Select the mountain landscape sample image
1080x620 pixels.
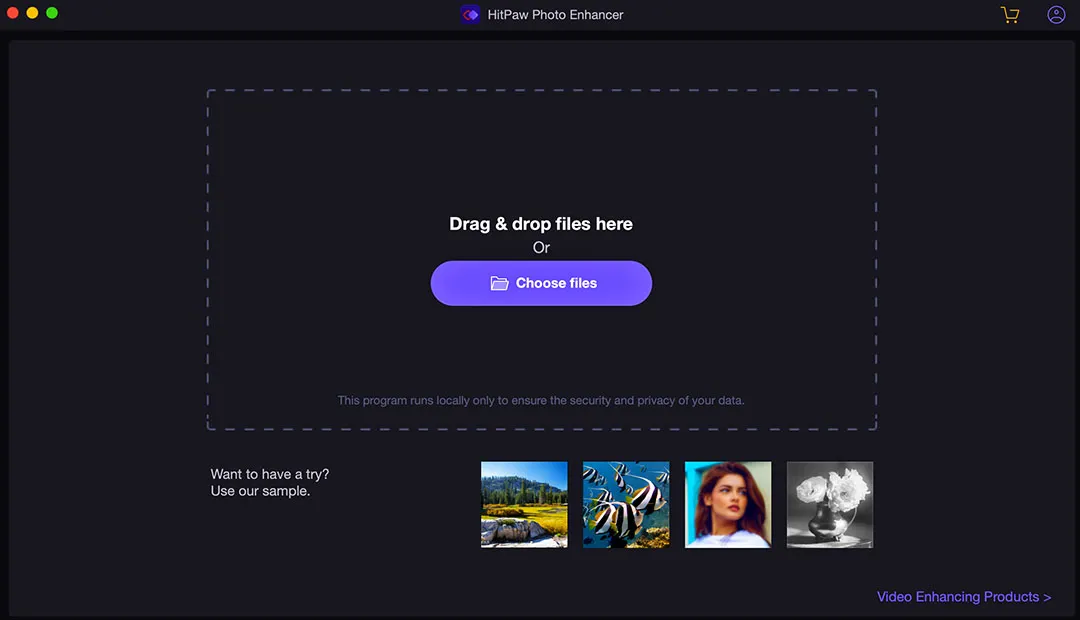pyautogui.click(x=524, y=505)
